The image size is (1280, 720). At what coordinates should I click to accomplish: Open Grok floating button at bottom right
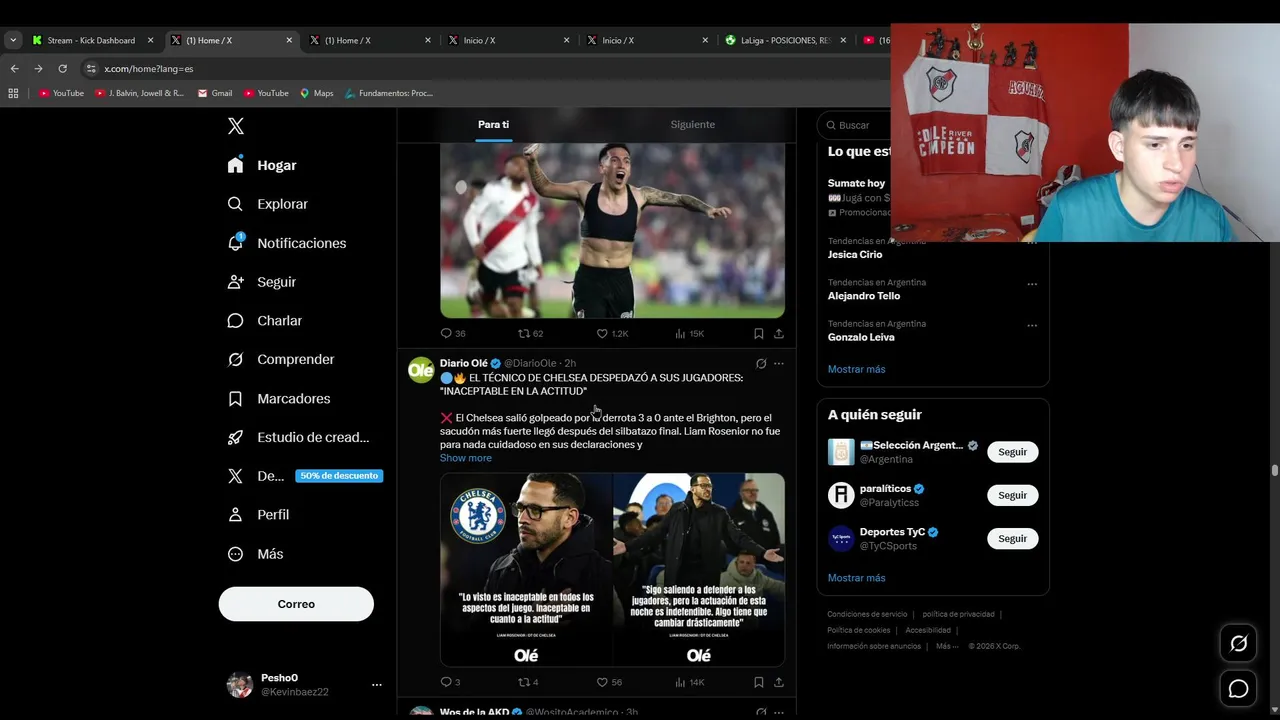[x=1238, y=644]
